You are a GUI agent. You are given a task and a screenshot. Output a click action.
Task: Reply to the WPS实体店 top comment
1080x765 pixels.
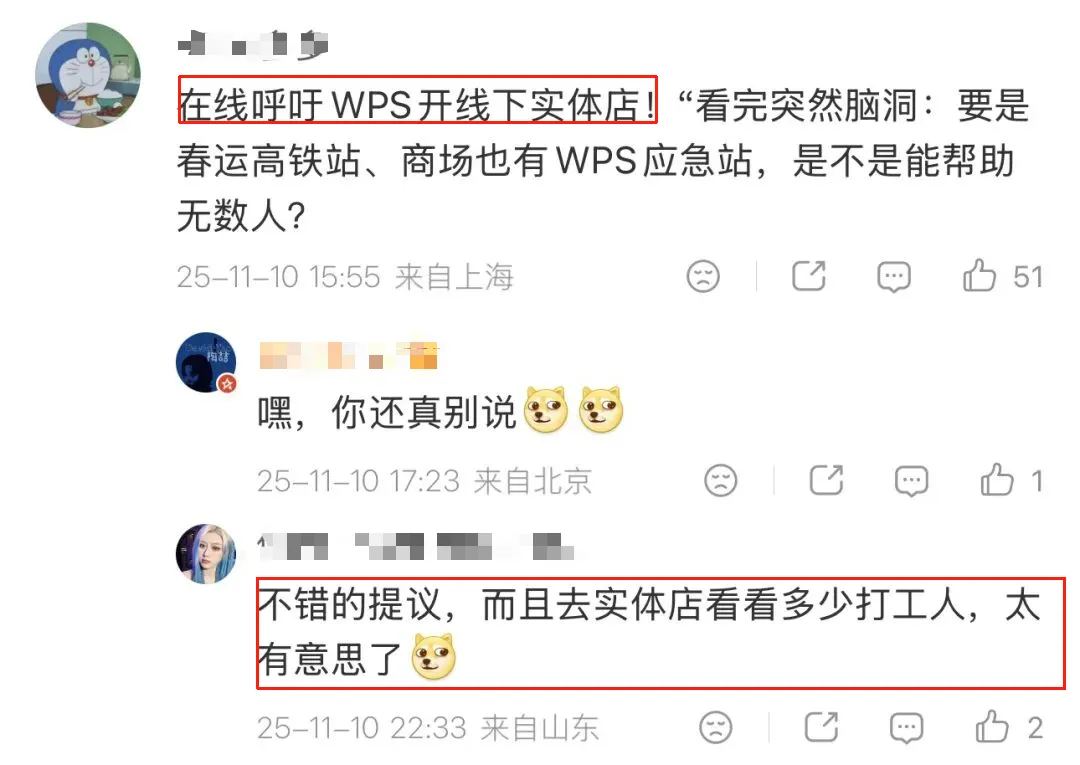click(x=893, y=277)
